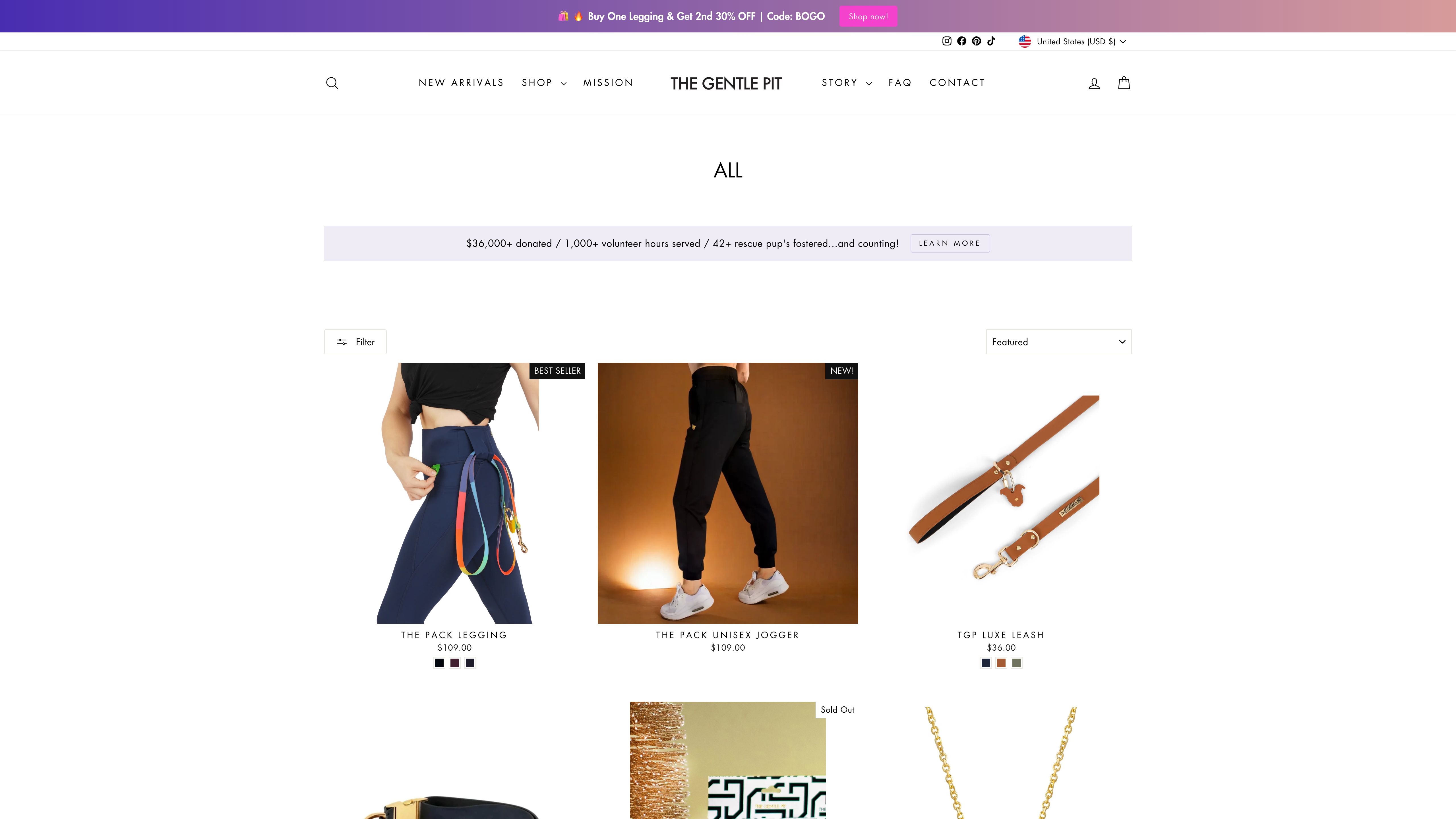Open the FAQ page
1456x819 pixels.
(900, 82)
